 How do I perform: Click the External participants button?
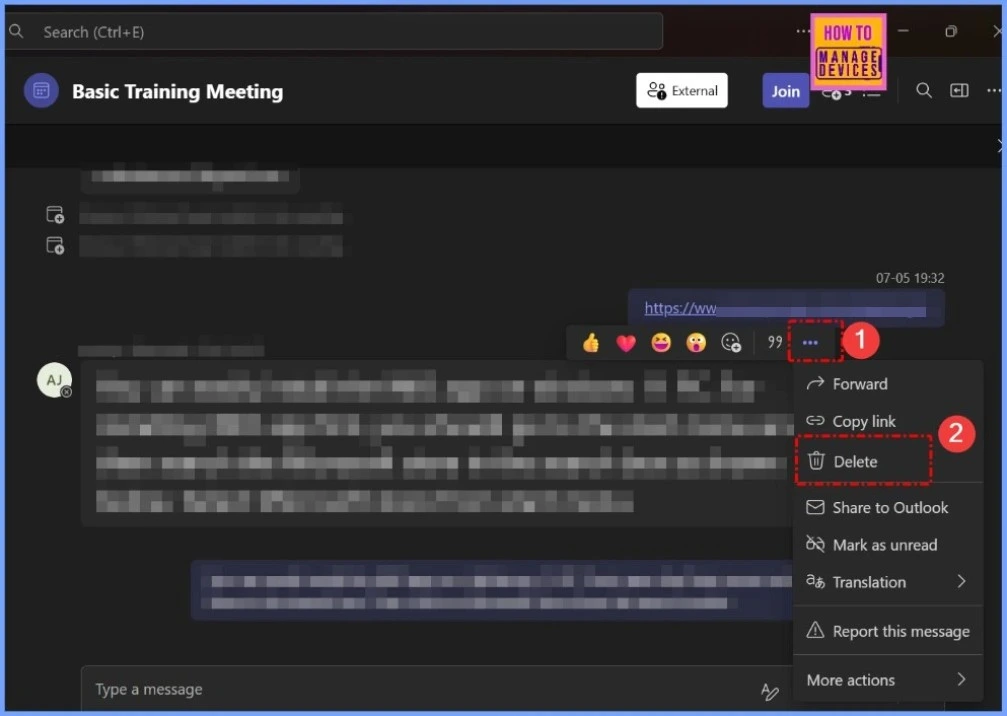681,91
